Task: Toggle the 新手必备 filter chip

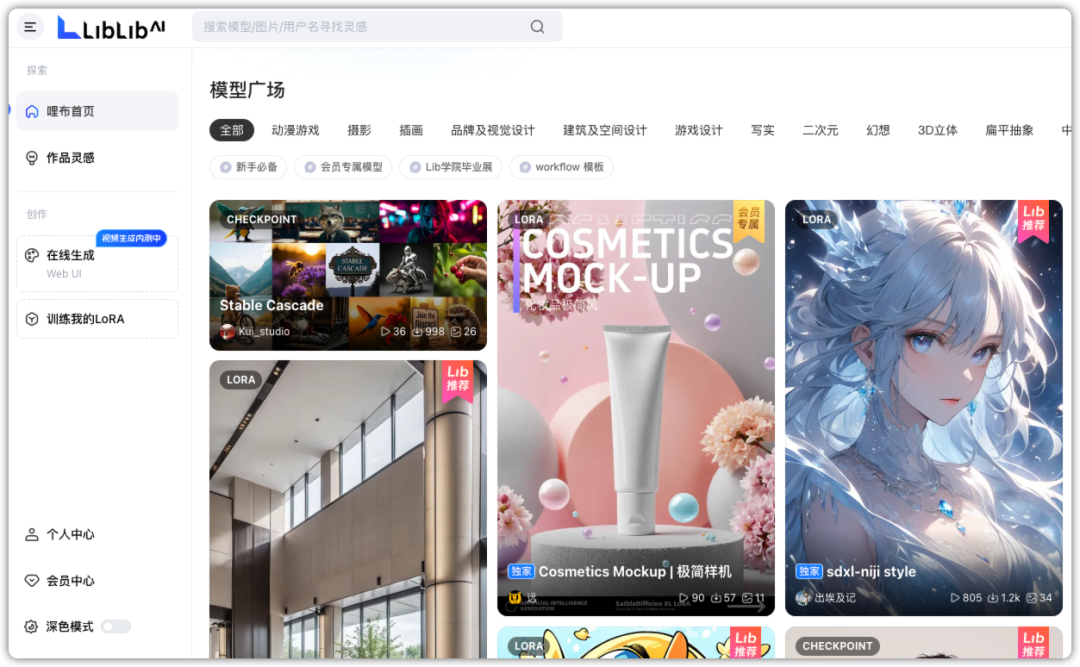Action: pos(247,167)
